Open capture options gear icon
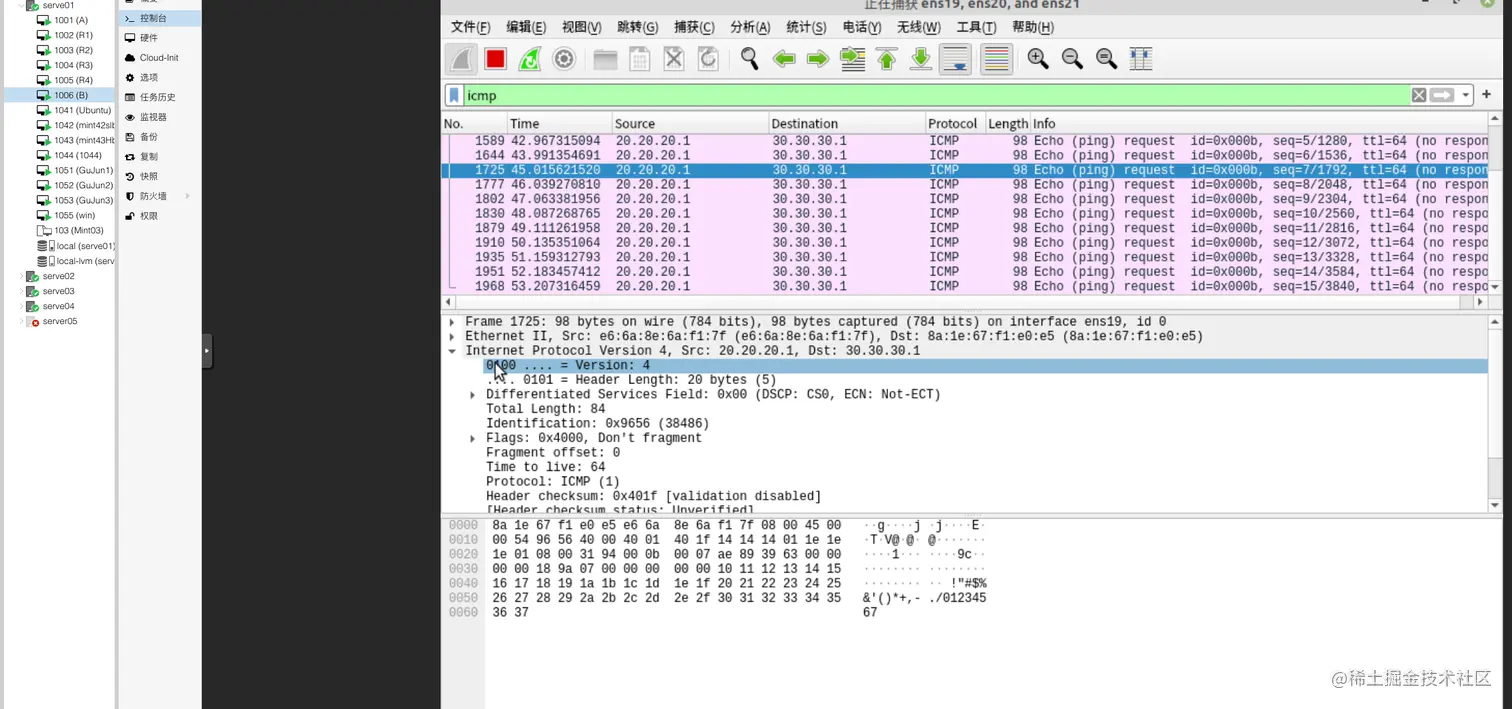 pyautogui.click(x=563, y=59)
